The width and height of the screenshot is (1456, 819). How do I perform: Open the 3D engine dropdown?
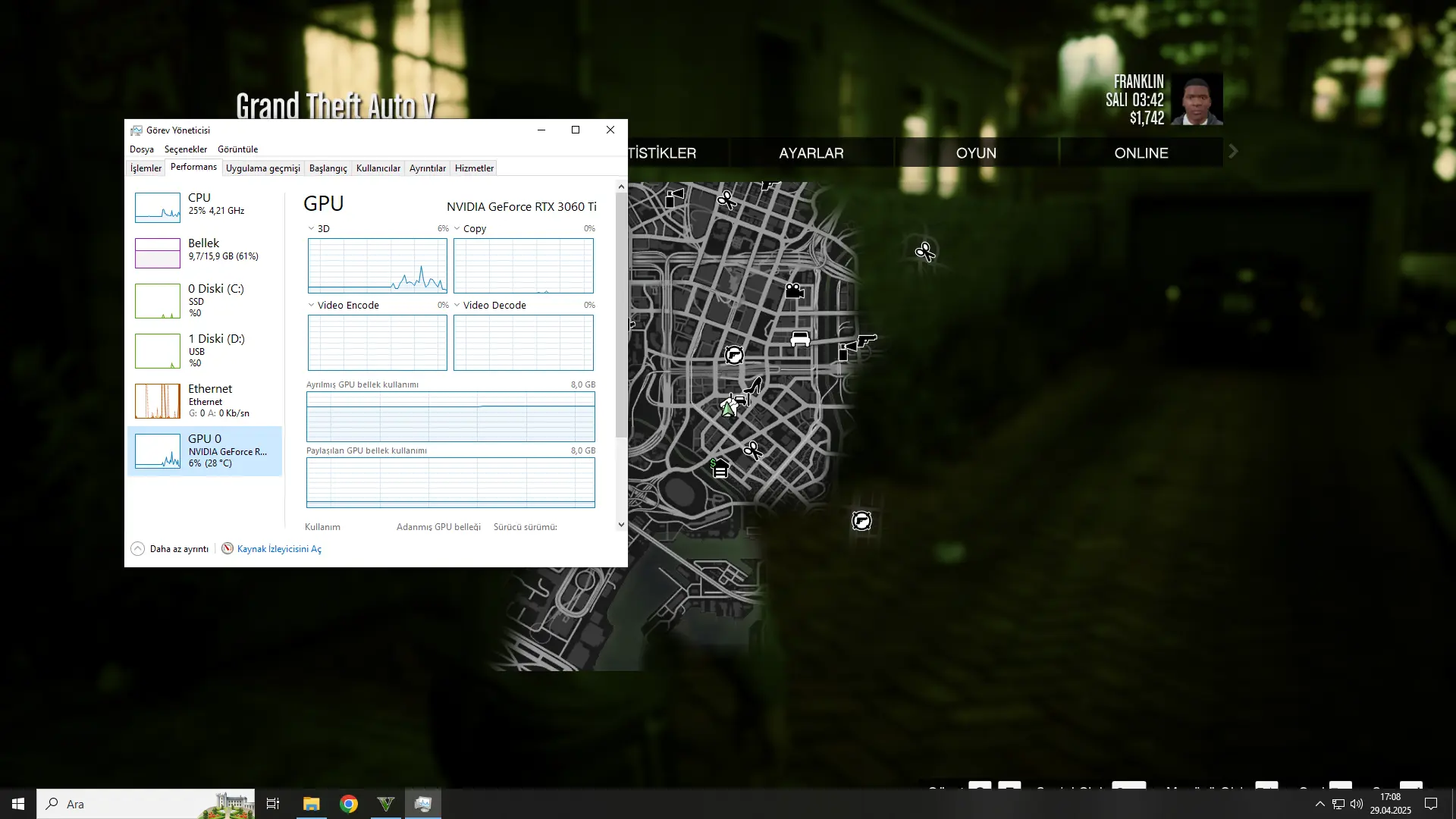[x=311, y=228]
